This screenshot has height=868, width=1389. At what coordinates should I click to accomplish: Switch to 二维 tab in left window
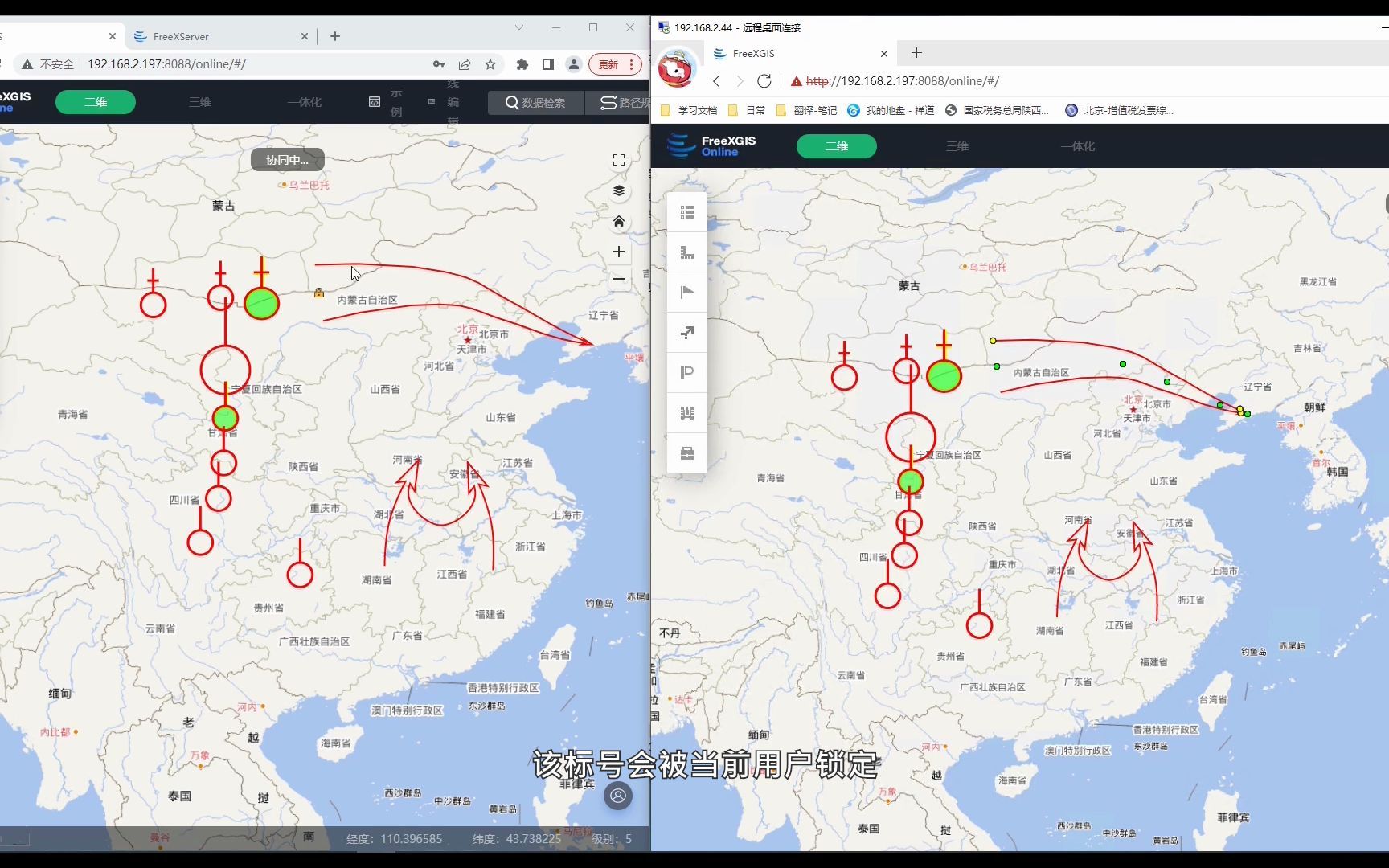(x=96, y=102)
